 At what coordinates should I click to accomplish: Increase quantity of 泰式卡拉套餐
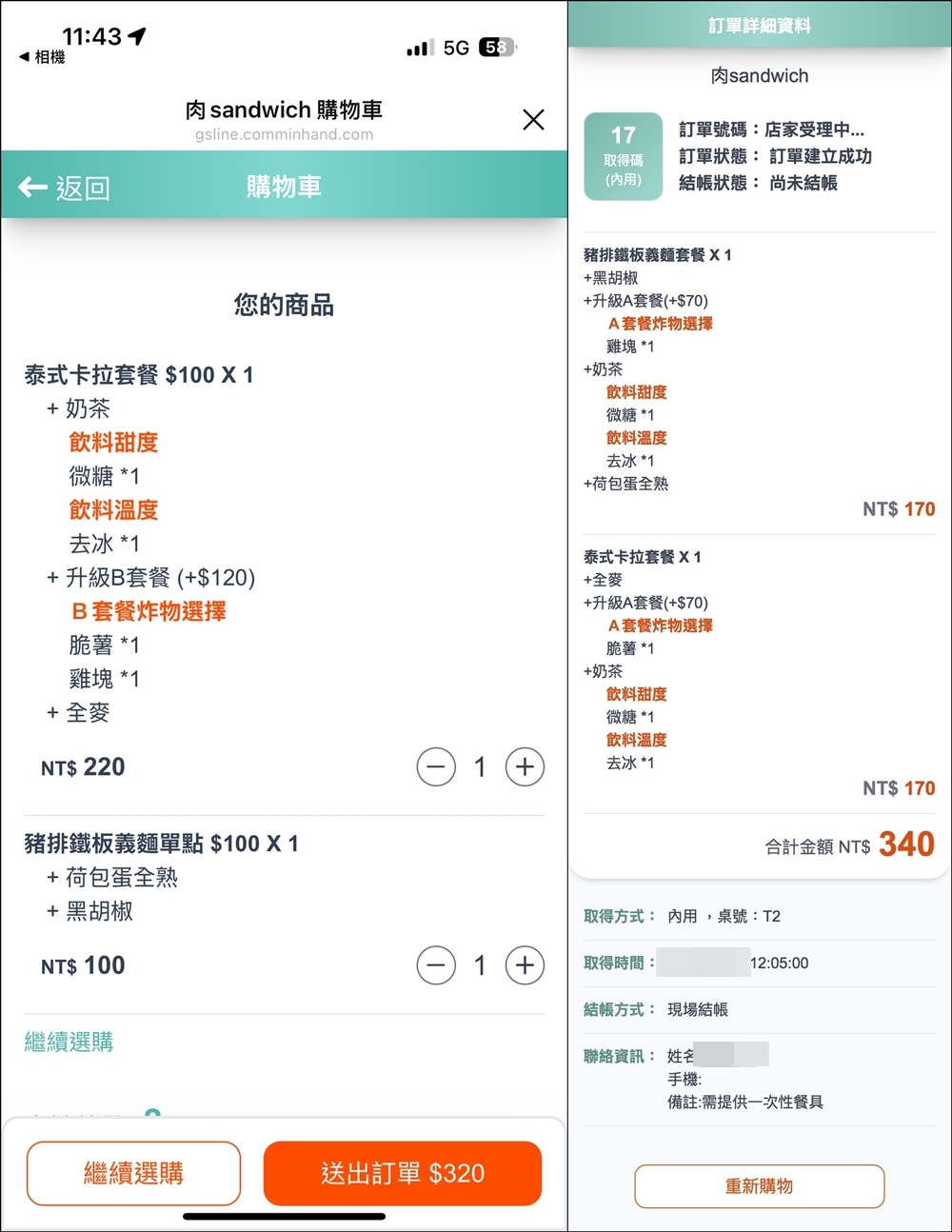(x=525, y=767)
